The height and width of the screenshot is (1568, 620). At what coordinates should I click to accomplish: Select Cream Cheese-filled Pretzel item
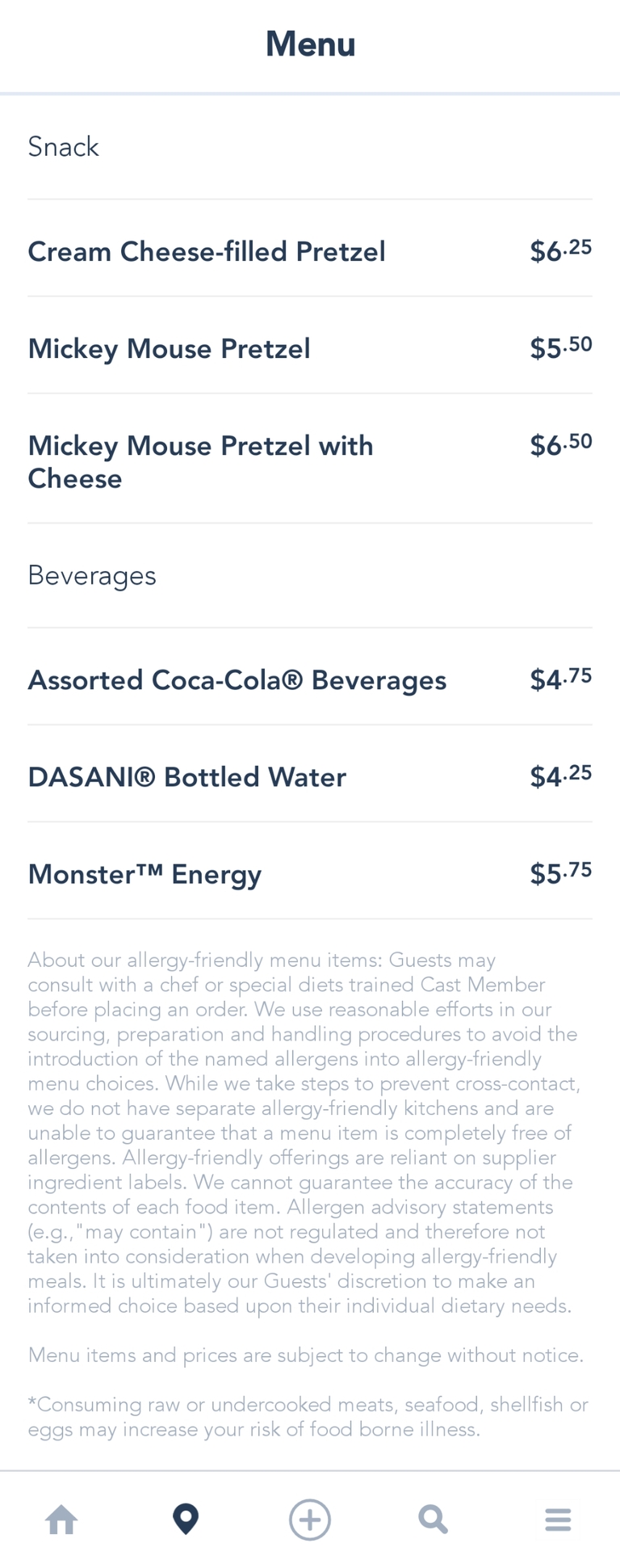pos(207,251)
